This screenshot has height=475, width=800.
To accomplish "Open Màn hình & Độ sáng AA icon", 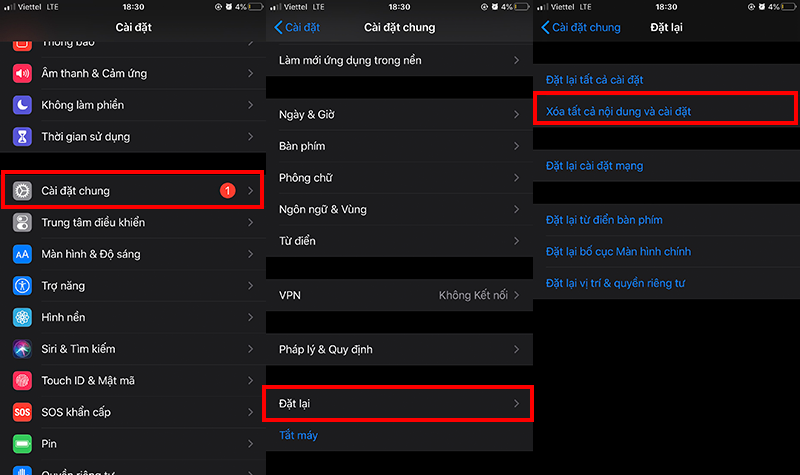I will point(22,254).
